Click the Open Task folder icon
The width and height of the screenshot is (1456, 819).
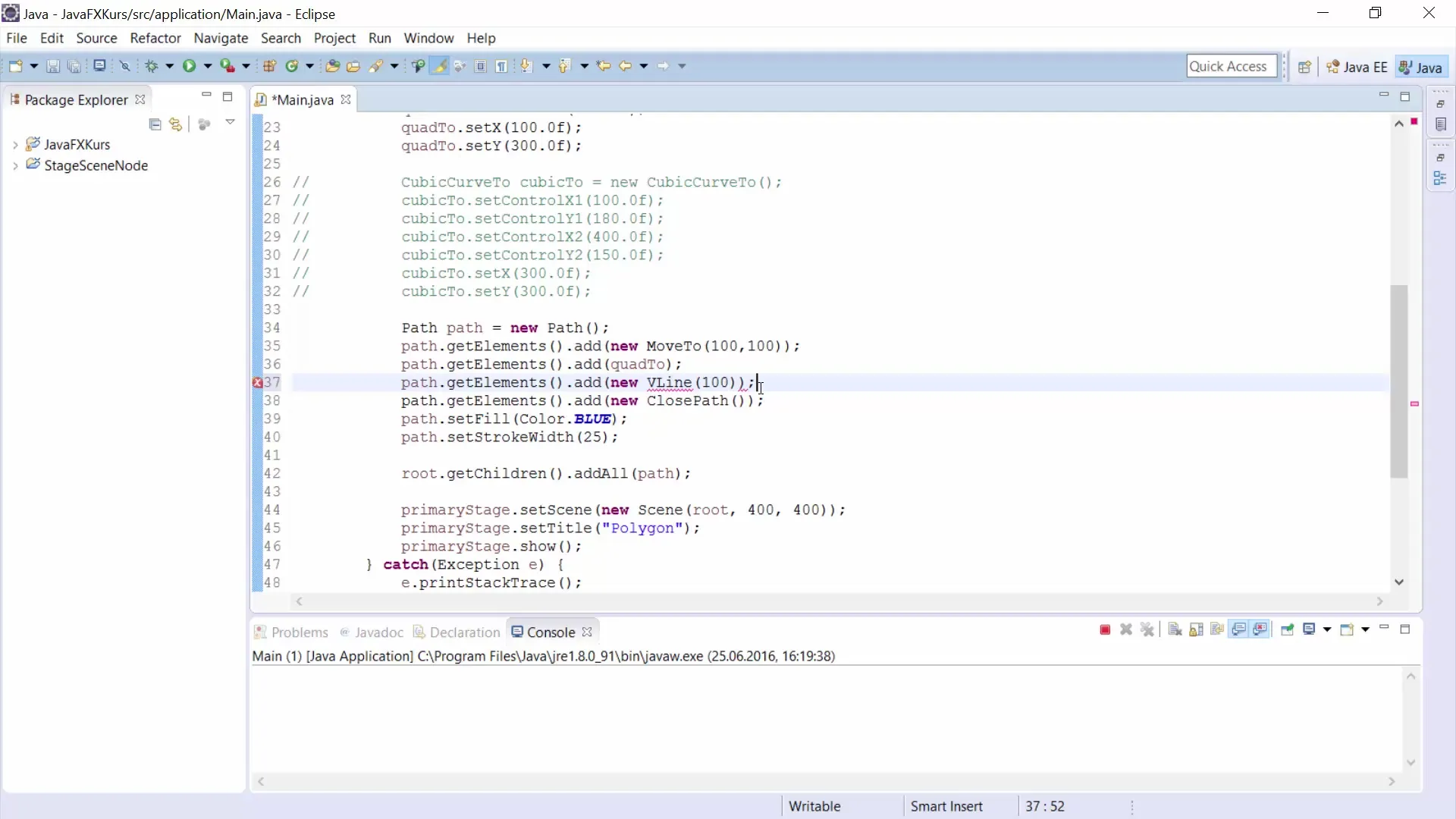(353, 66)
